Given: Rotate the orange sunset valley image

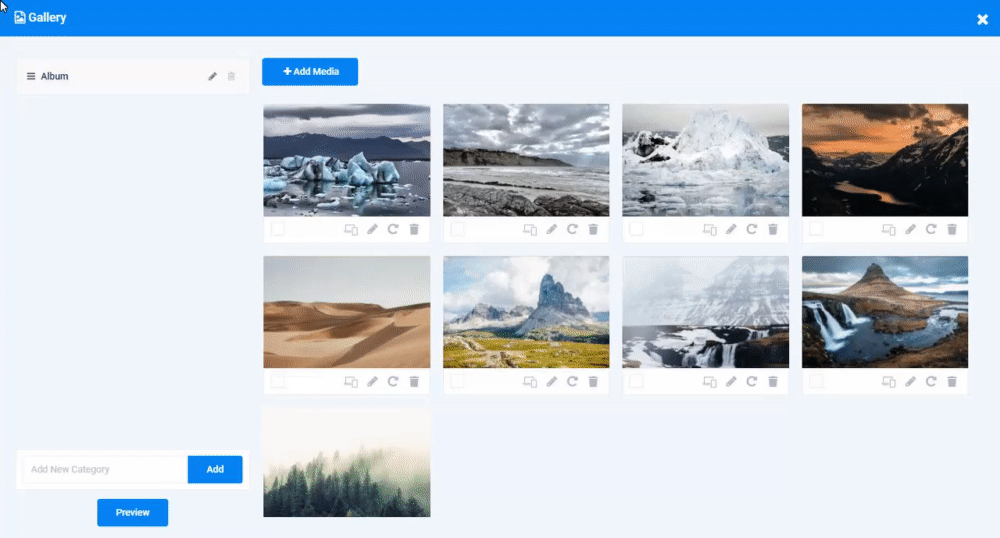Looking at the screenshot, I should (x=931, y=229).
